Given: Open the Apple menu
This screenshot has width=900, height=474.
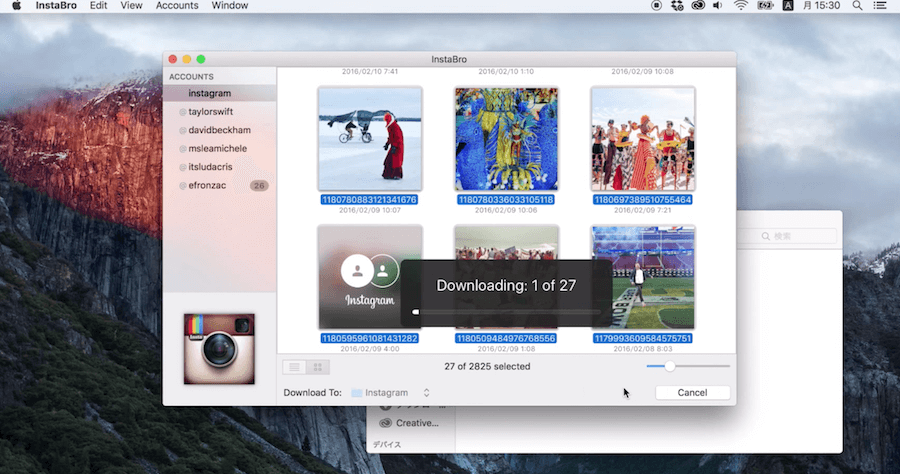Looking at the screenshot, I should [17, 6].
